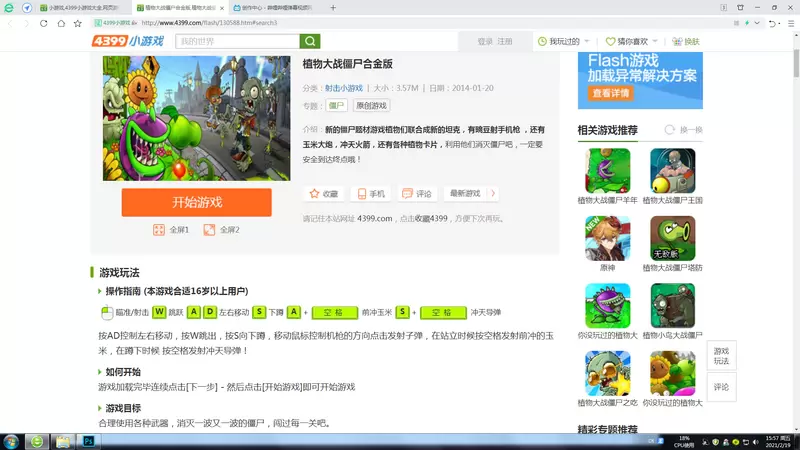Click 查看详情 on the Flash banner
Image resolution: width=800 pixels, height=450 pixels.
coord(611,93)
